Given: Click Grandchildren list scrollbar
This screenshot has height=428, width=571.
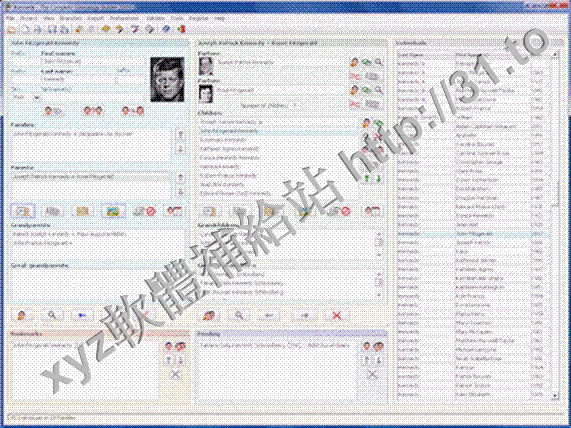Looking at the screenshot, I should (x=379, y=244).
